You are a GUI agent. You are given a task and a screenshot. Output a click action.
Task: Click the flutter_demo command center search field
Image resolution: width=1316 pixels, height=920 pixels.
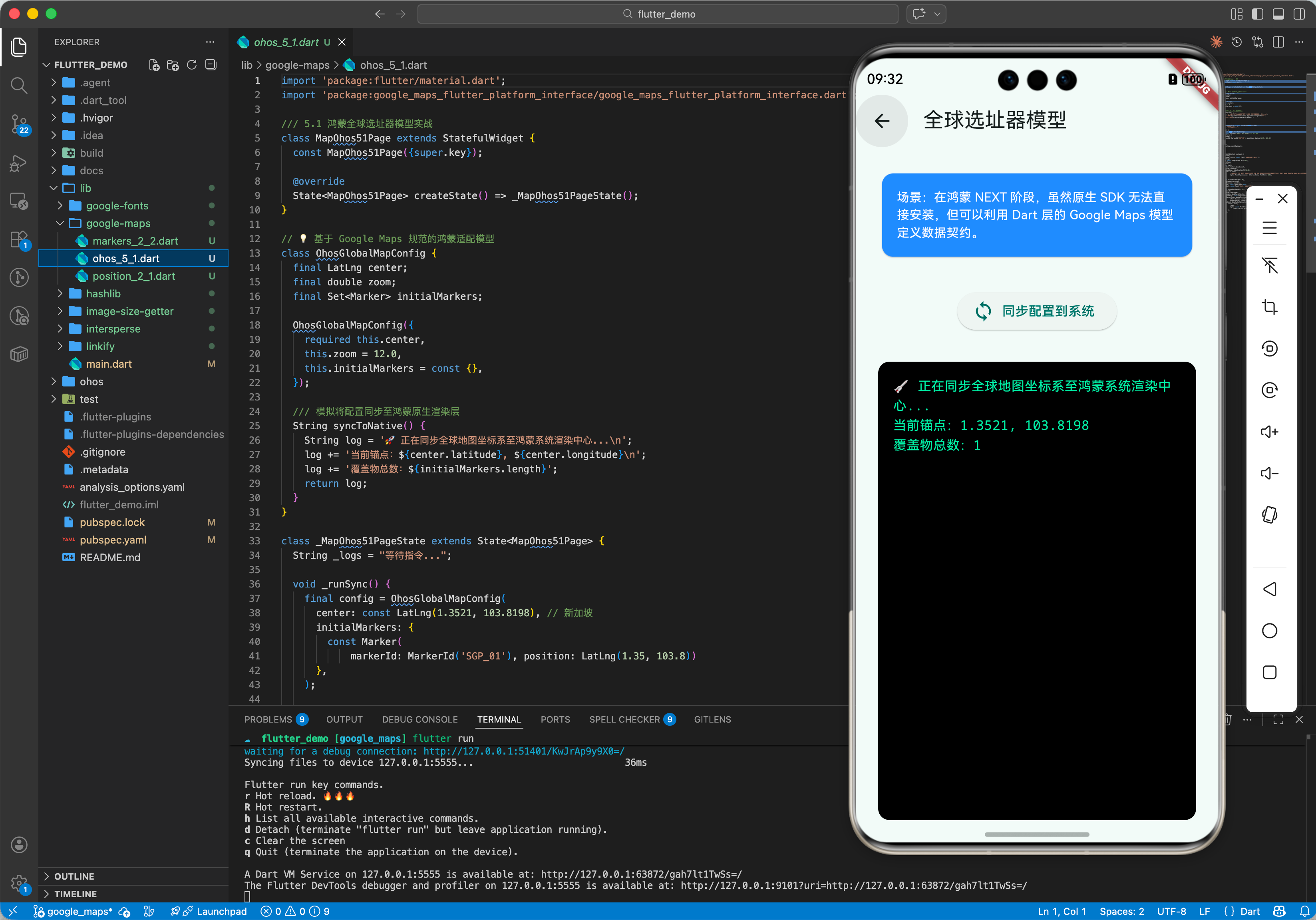(658, 14)
